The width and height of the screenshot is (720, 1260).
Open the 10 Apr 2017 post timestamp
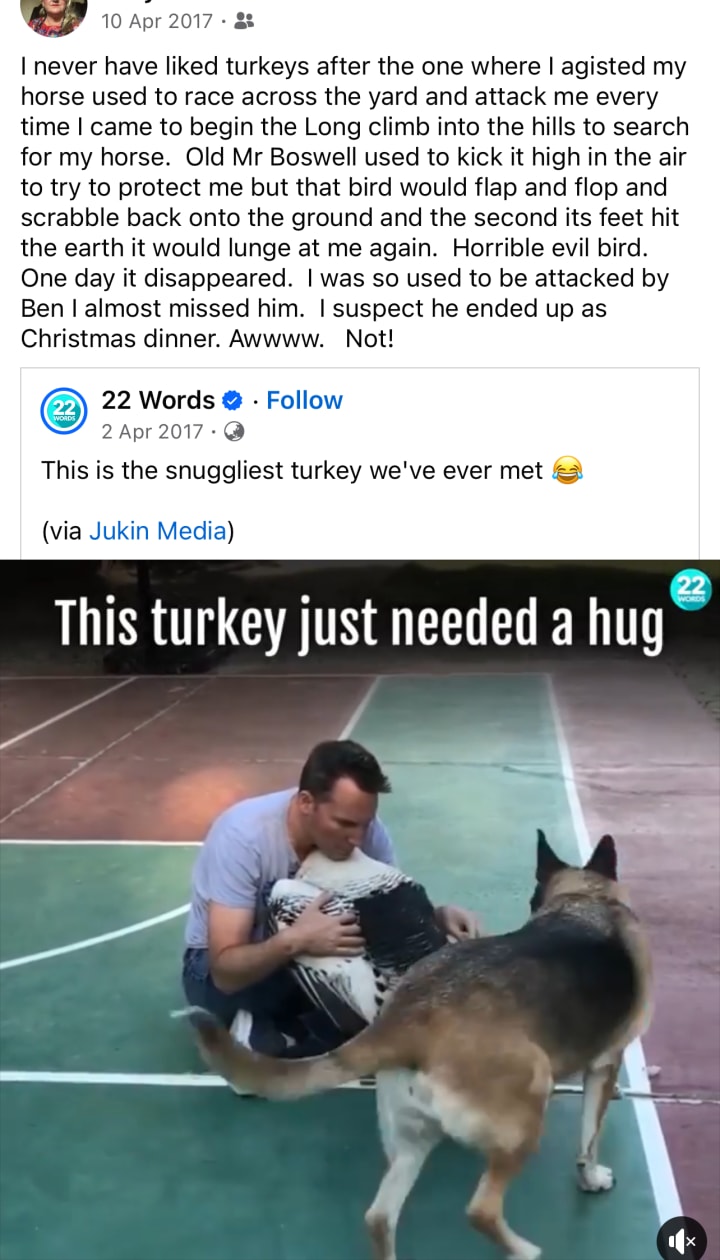(157, 21)
